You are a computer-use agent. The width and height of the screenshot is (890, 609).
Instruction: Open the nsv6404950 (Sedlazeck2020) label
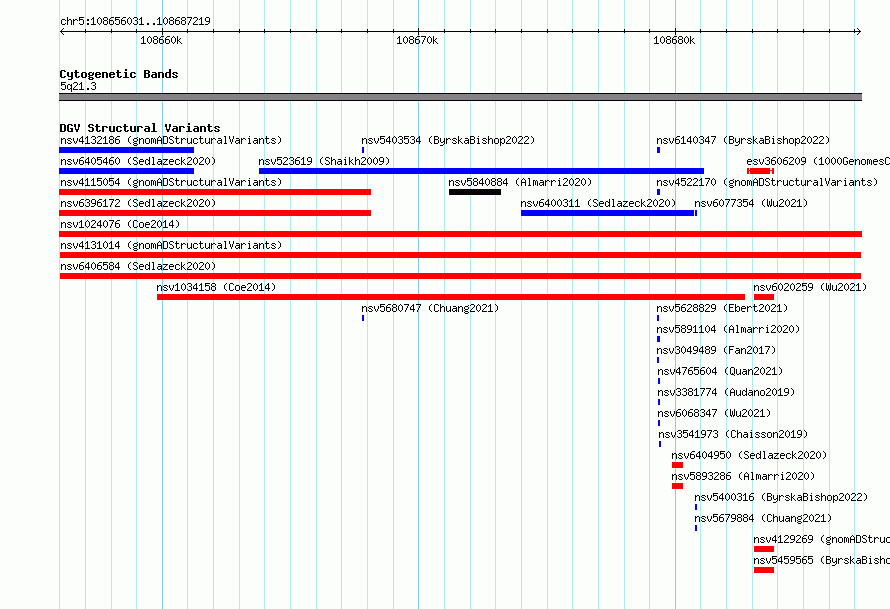(749, 455)
